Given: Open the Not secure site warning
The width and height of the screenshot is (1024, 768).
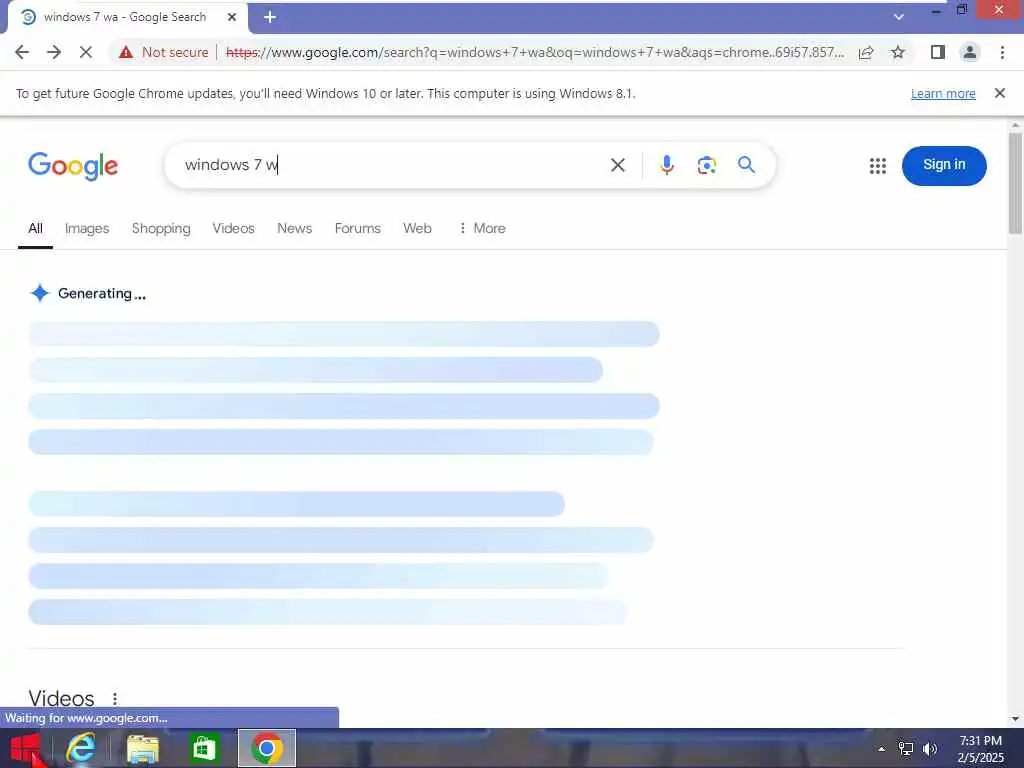Looking at the screenshot, I should [163, 52].
